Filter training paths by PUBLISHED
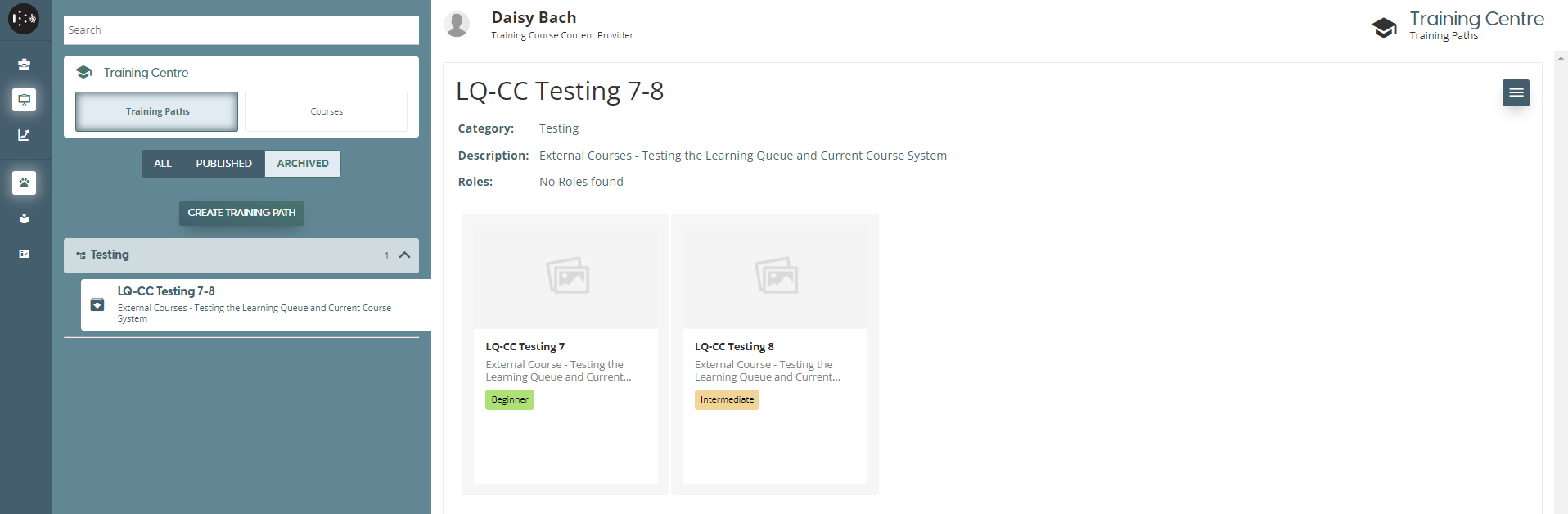The width and height of the screenshot is (1568, 514). (223, 164)
